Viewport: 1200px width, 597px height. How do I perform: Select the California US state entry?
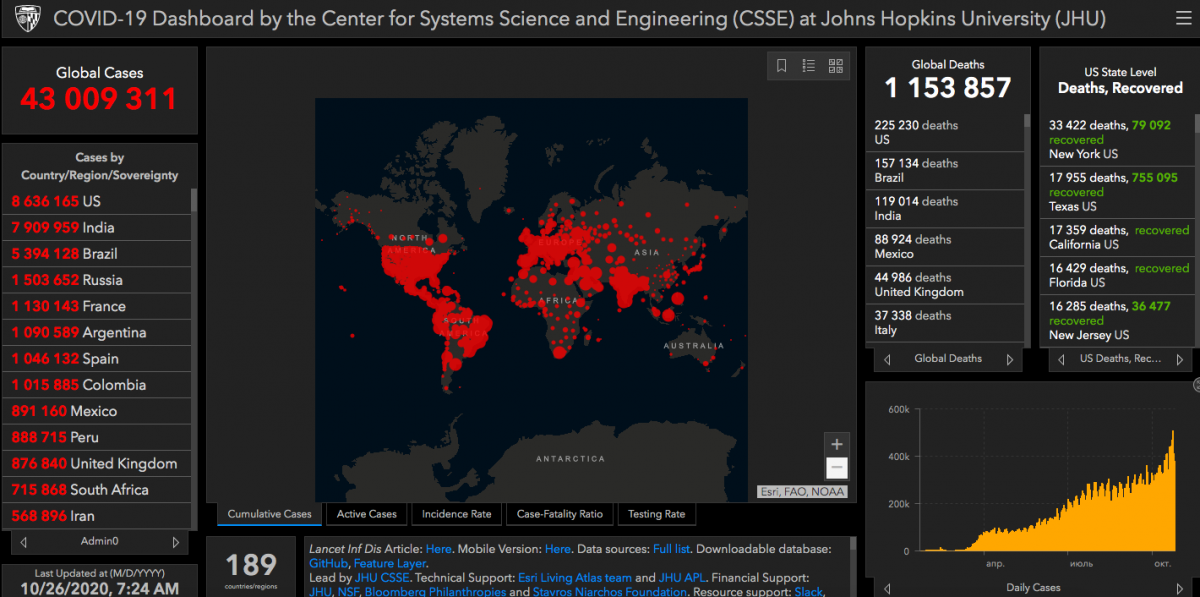coord(1118,237)
